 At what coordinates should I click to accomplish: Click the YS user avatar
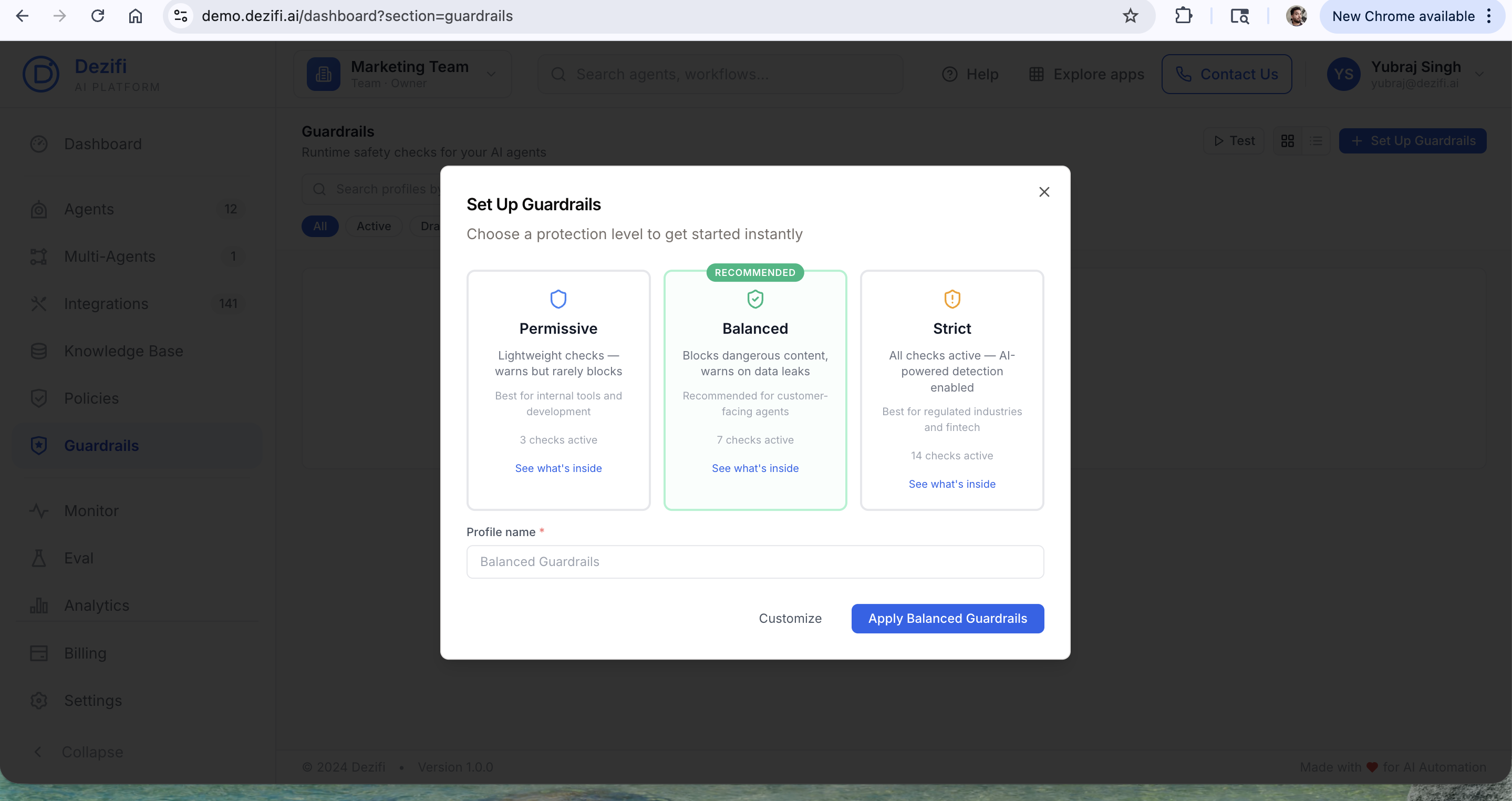(x=1343, y=74)
